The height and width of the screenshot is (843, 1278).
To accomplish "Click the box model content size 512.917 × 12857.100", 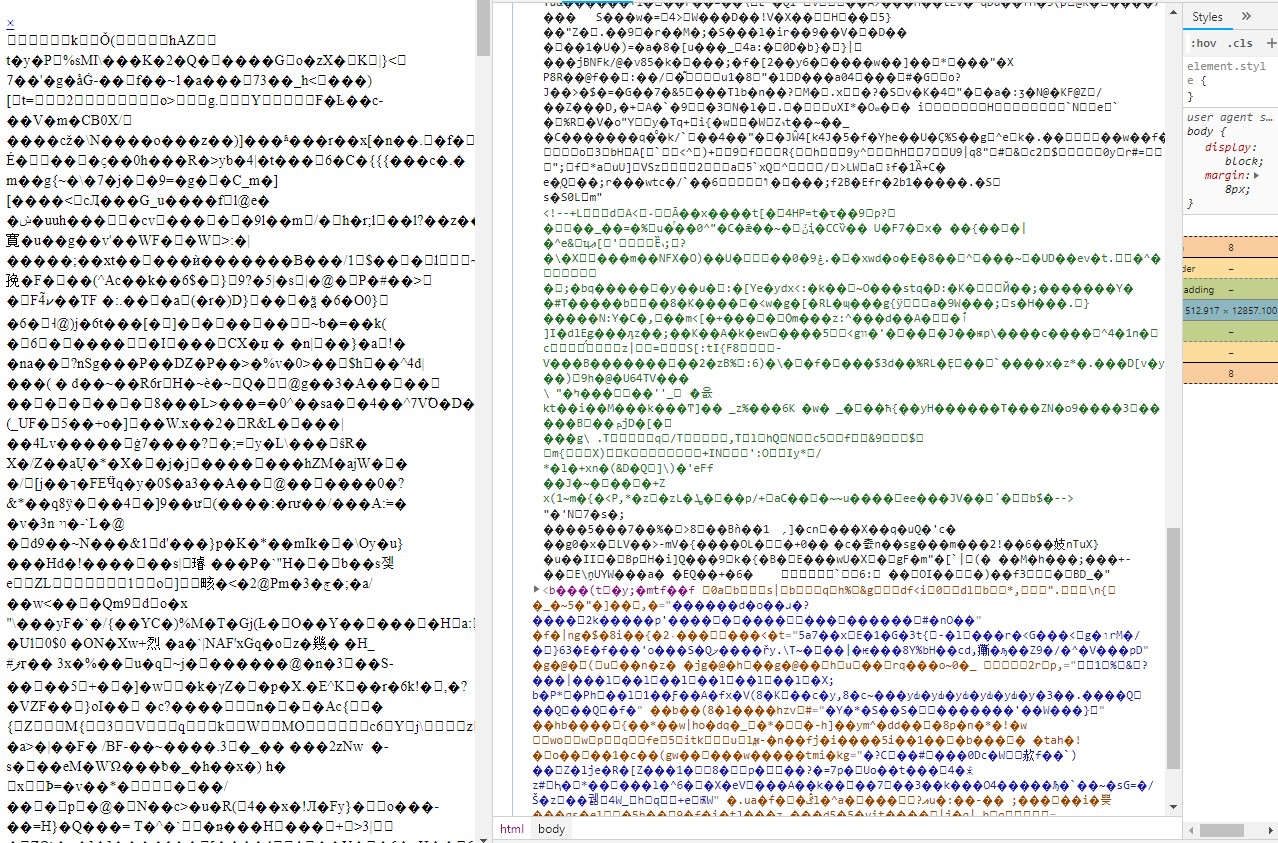I will click(1230, 311).
